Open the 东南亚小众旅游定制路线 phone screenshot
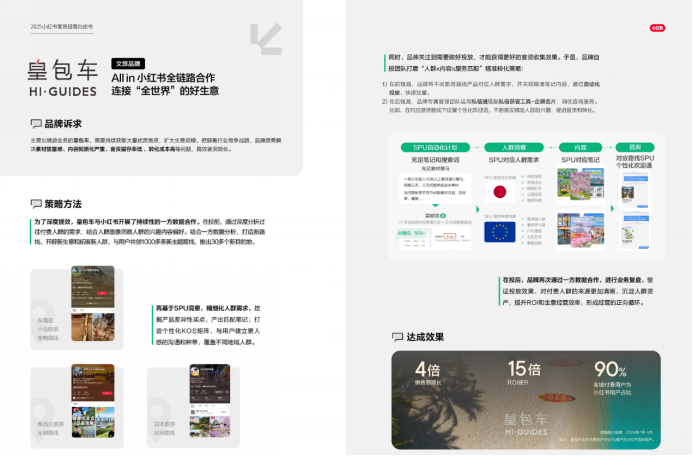The image size is (693, 456). [93, 303]
